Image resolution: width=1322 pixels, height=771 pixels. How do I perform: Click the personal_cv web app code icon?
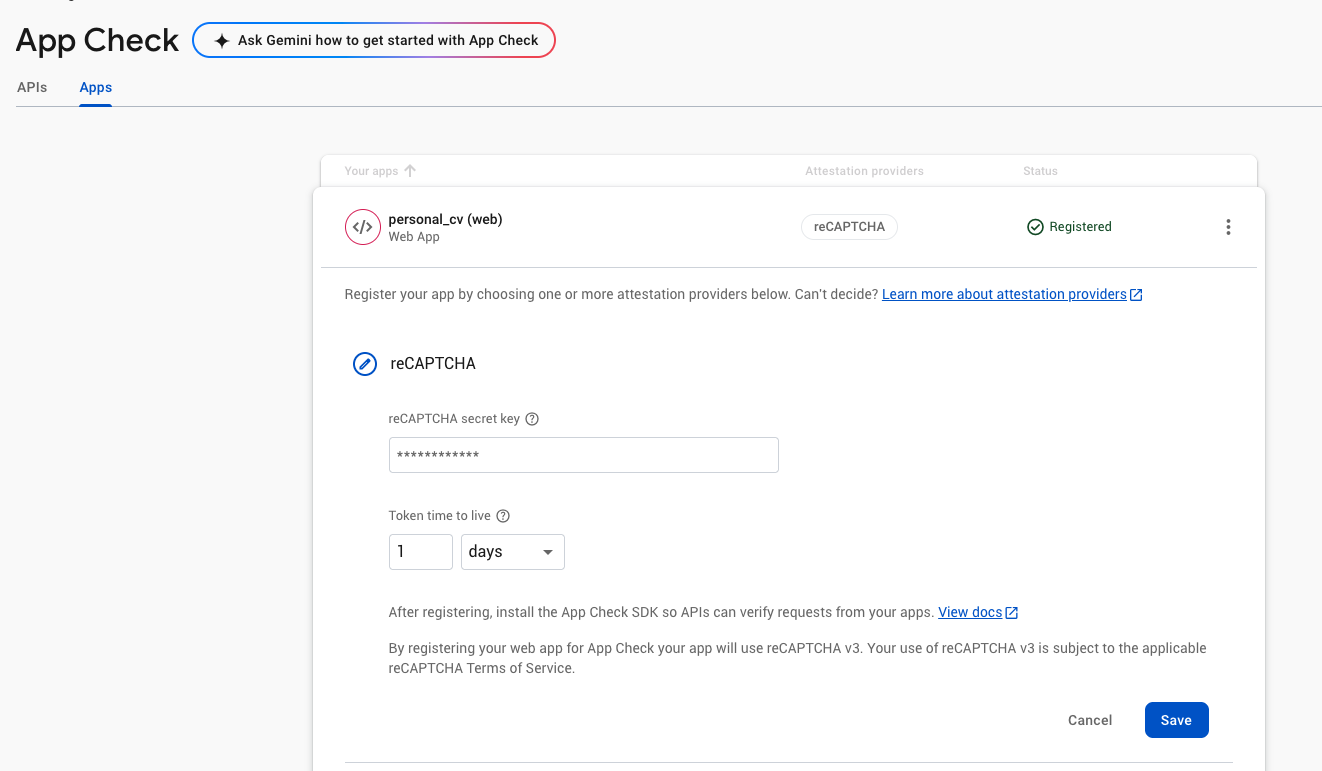tap(363, 227)
